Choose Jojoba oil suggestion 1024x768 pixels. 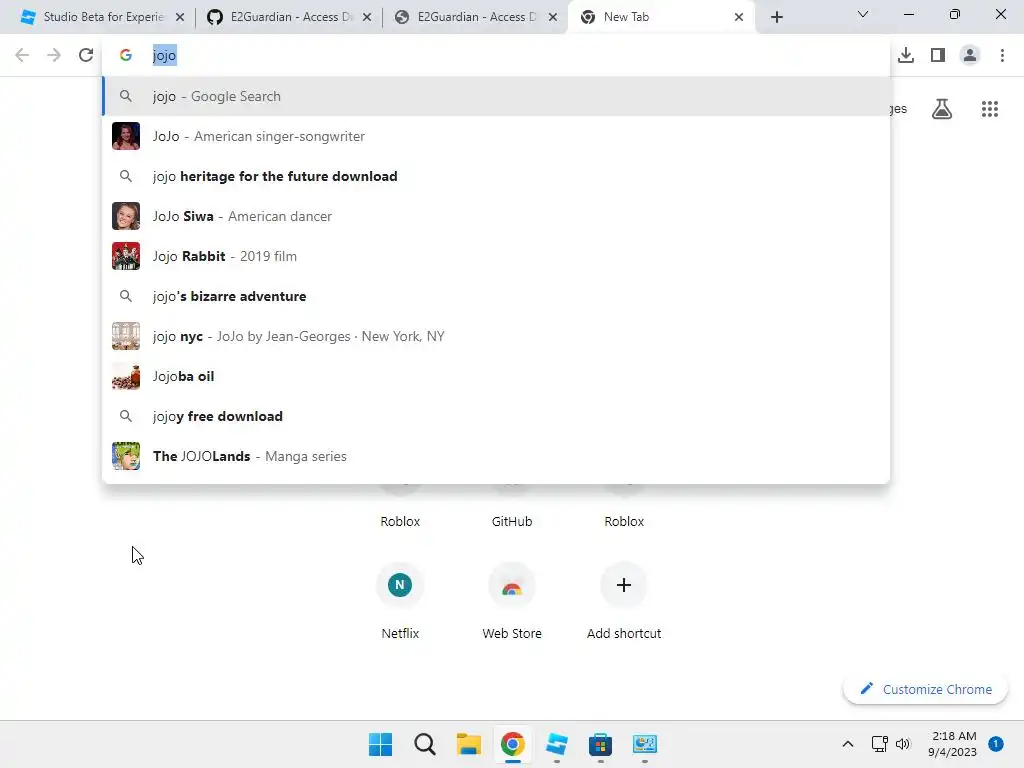[x=496, y=376]
